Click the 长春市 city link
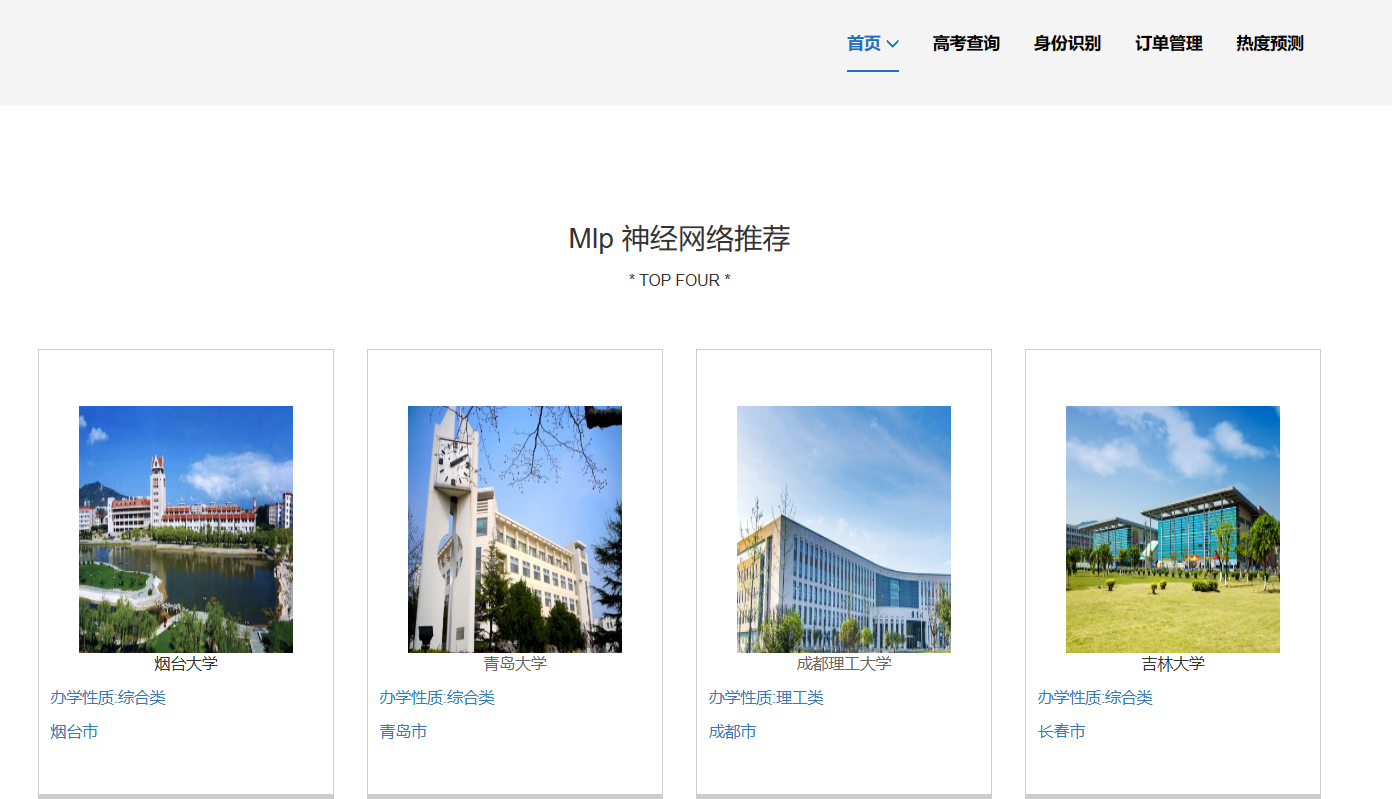Screen dimensions: 1392x799 coord(1061,732)
